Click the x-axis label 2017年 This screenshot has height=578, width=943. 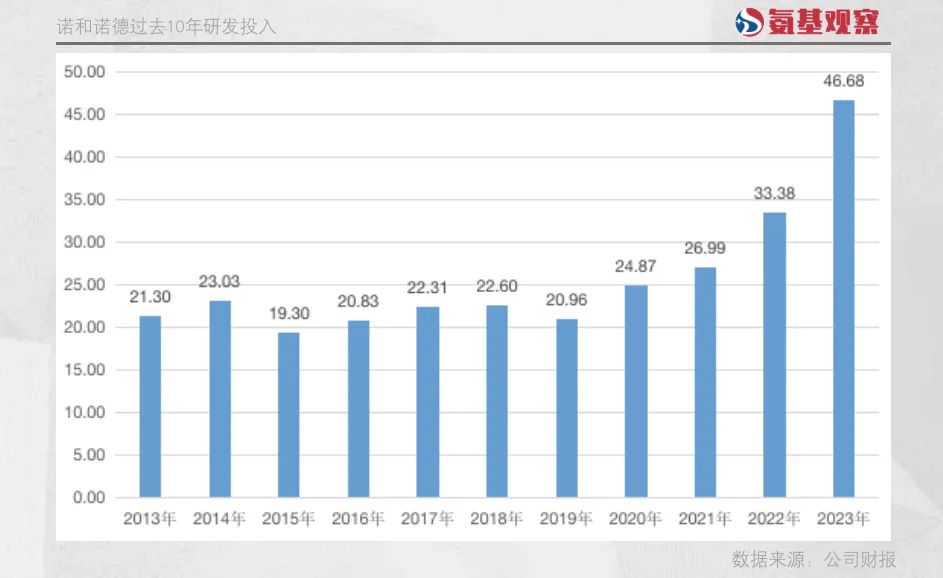pos(427,518)
